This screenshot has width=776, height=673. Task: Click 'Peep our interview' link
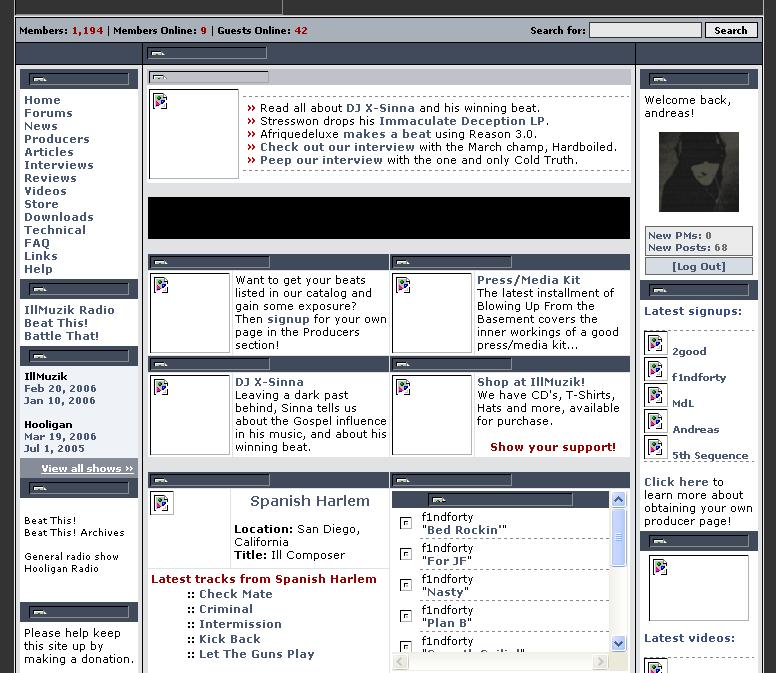tap(321, 160)
